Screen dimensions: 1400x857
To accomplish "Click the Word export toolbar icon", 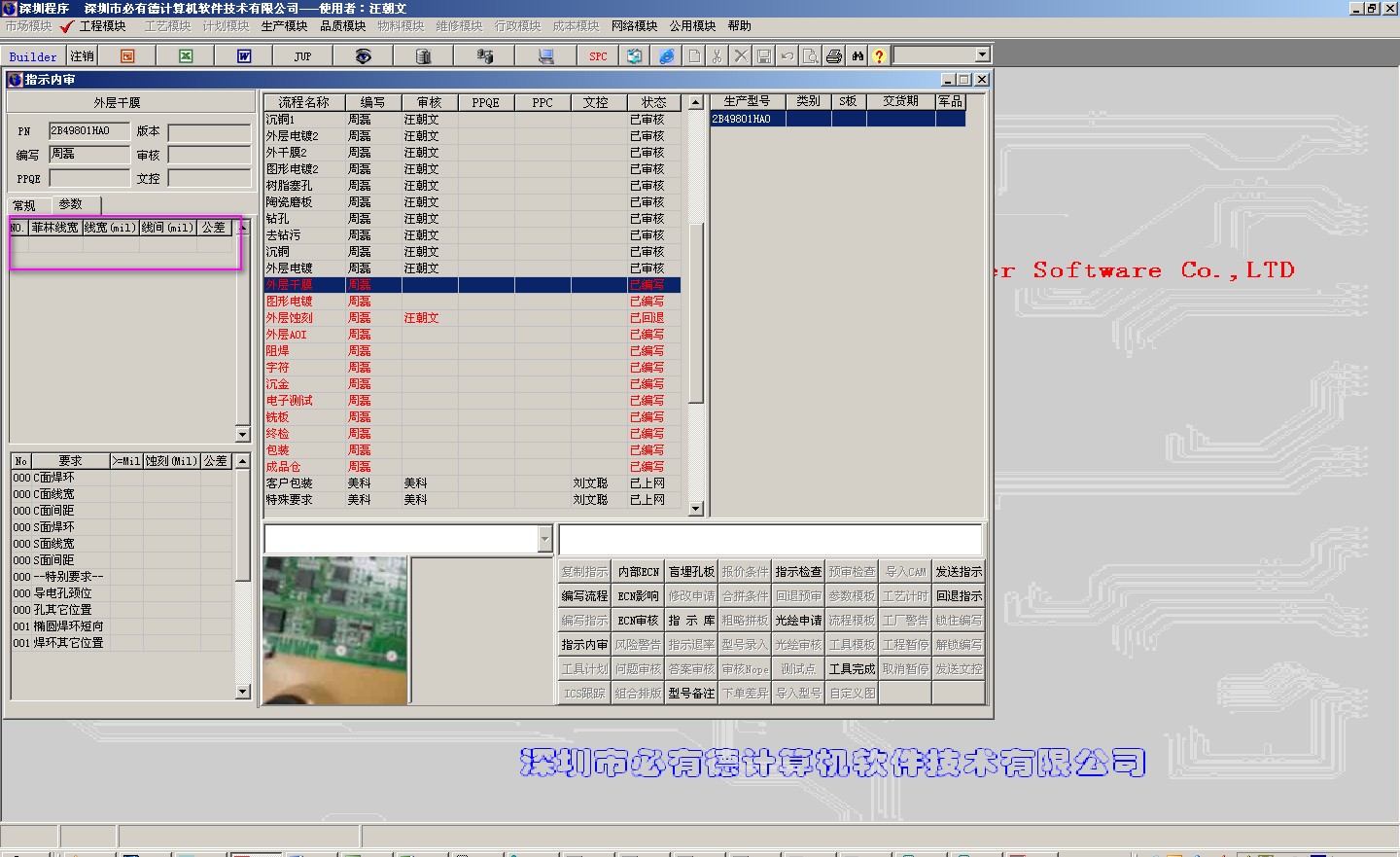I will pyautogui.click(x=244, y=56).
